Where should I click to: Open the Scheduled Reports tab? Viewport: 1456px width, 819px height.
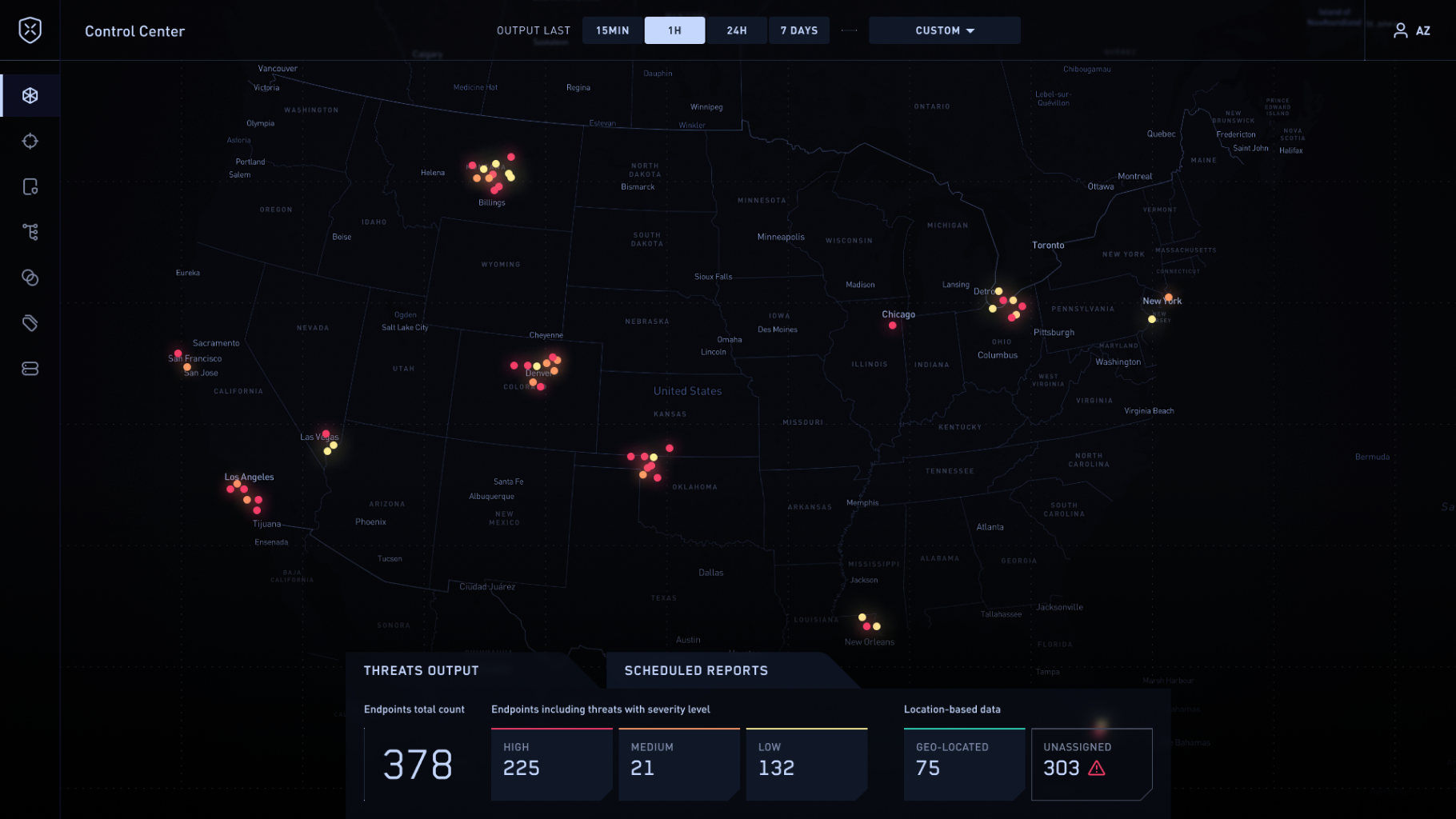696,671
